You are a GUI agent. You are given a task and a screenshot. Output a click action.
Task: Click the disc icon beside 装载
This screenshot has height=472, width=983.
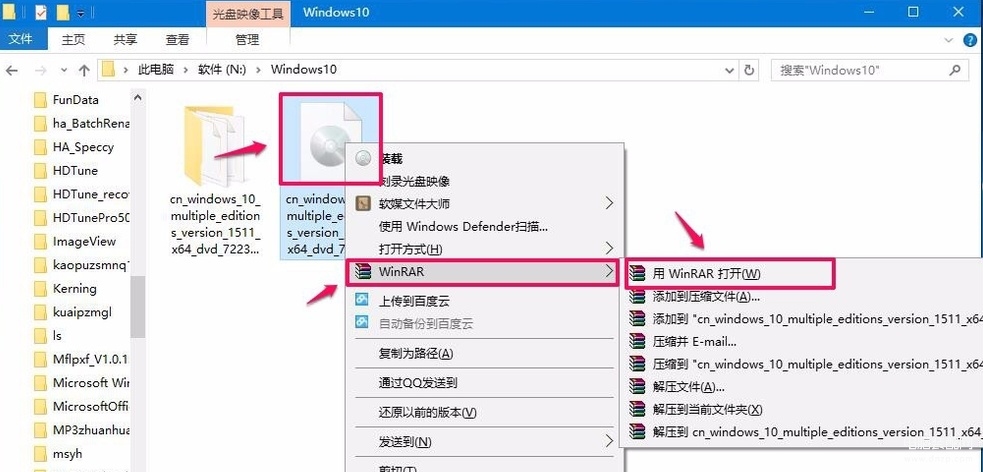click(x=363, y=159)
